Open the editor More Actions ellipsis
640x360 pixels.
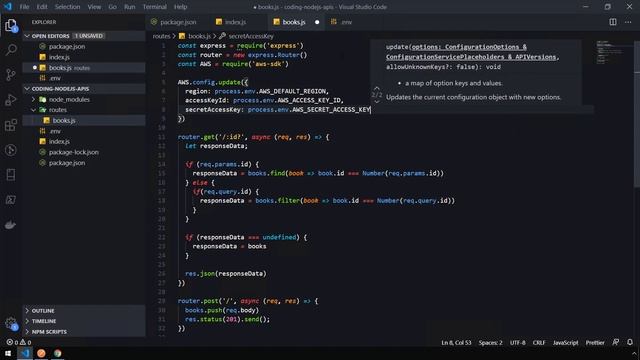pyautogui.click(x=628, y=22)
